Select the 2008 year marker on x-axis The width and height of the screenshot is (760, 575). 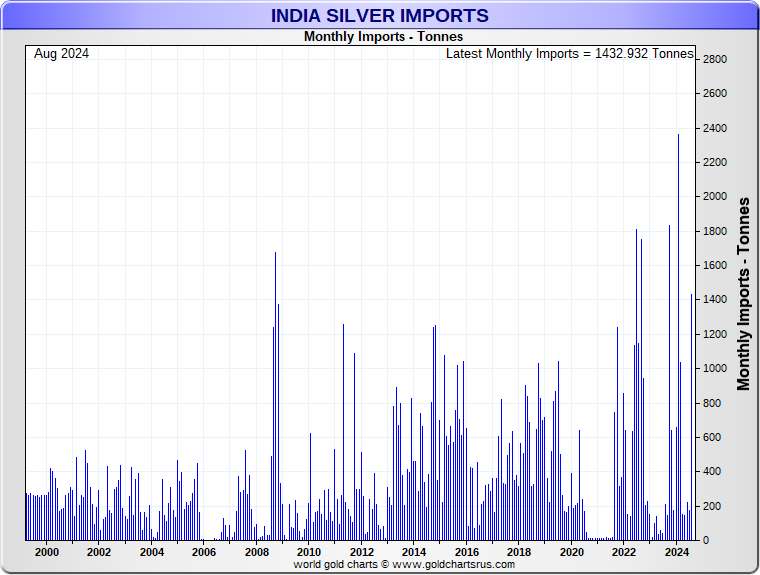257,552
